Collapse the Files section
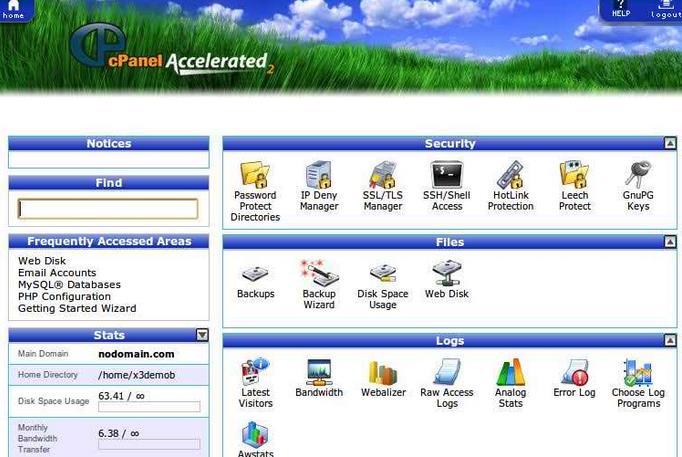 click(670, 242)
